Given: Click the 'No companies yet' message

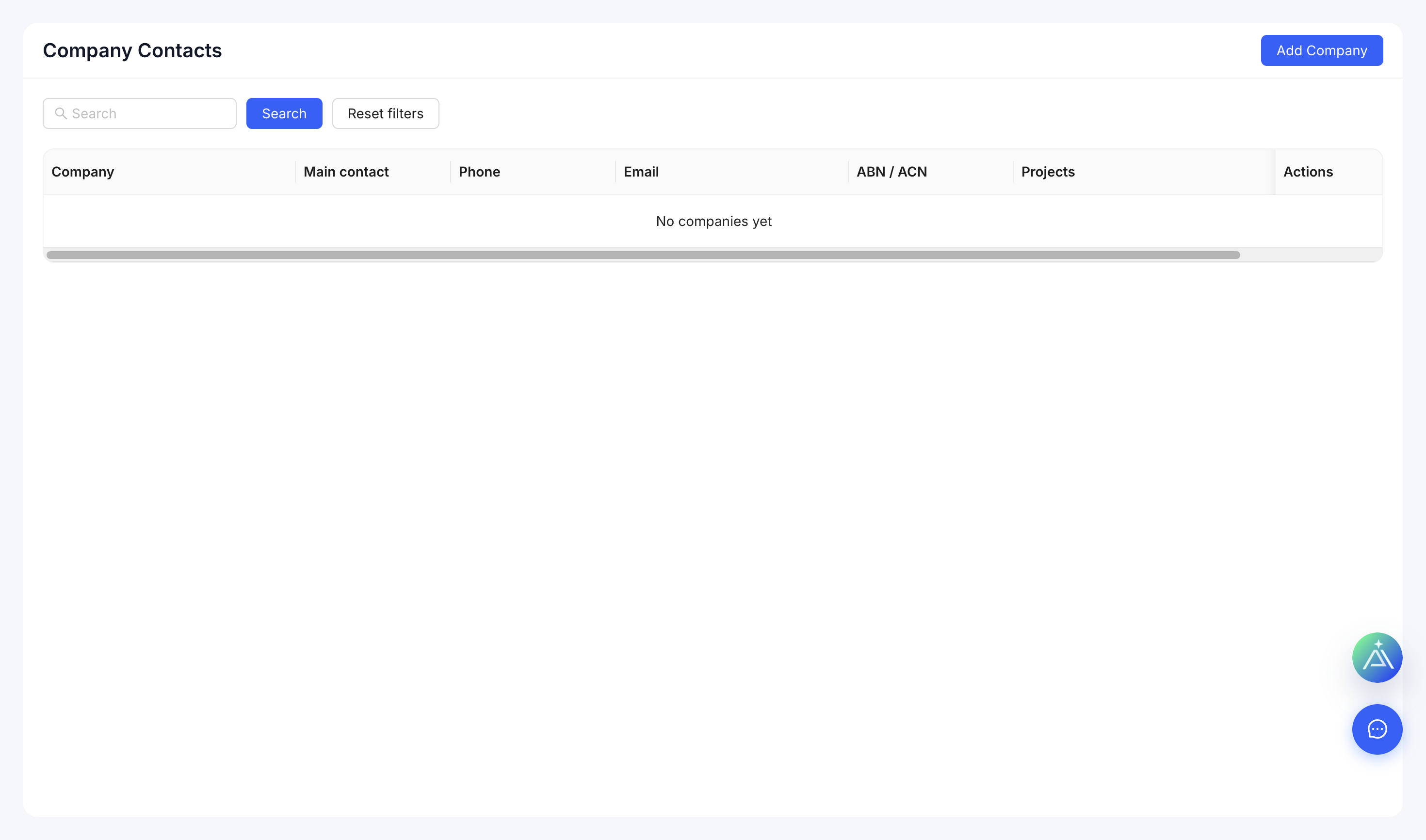Looking at the screenshot, I should pyautogui.click(x=713, y=221).
